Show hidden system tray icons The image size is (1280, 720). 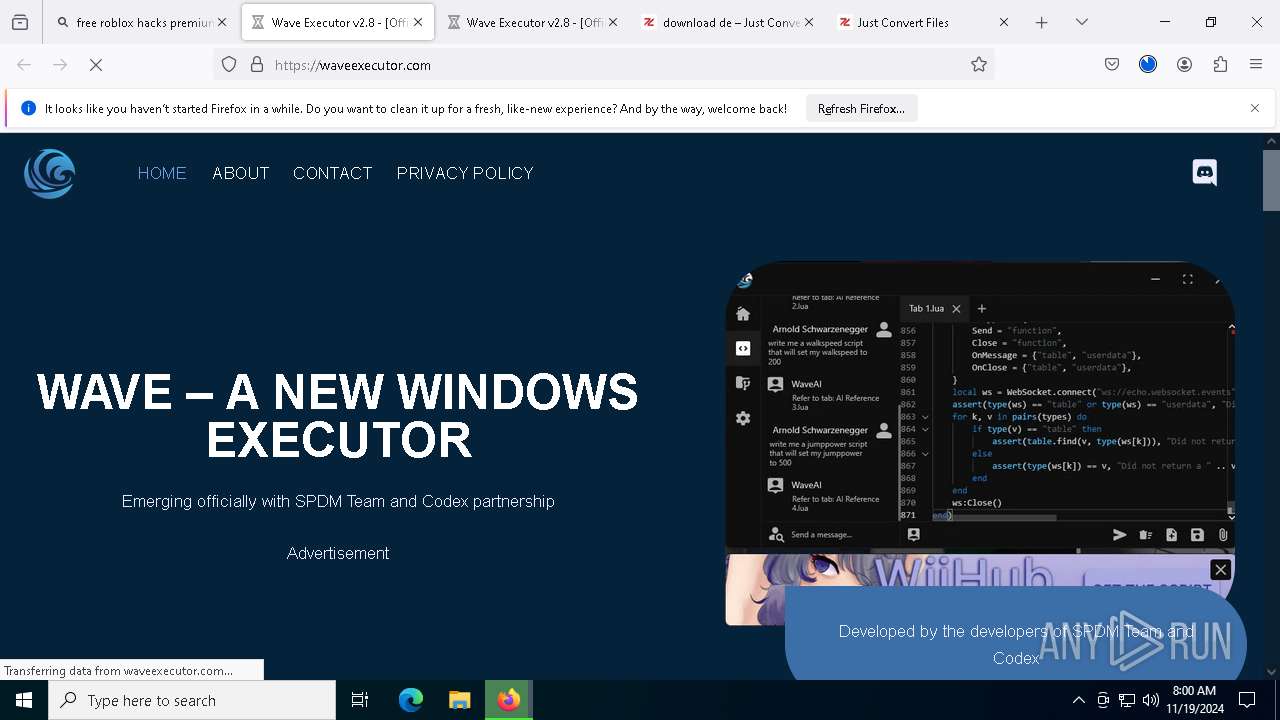click(x=1078, y=700)
